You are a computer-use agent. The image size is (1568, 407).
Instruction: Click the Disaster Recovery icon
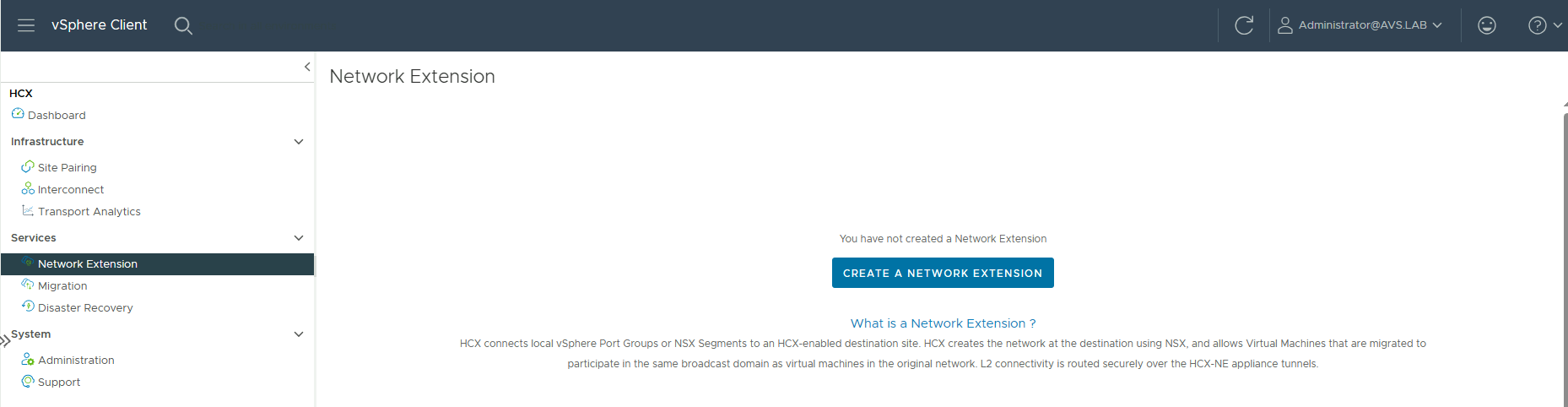[28, 307]
